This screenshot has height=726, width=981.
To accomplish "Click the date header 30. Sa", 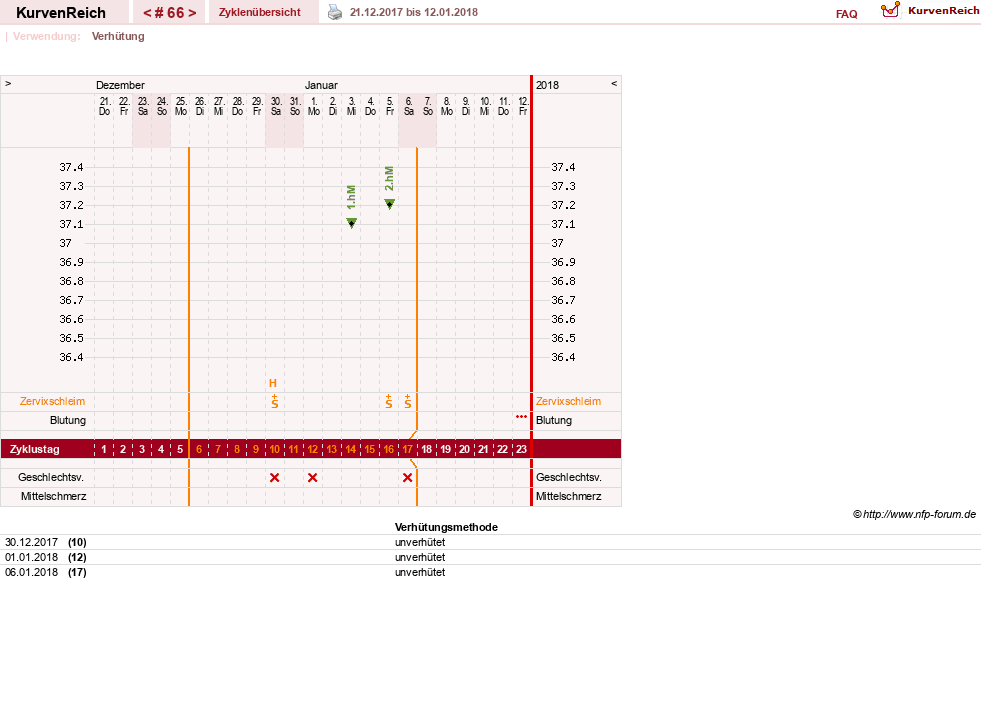I will coord(275,106).
